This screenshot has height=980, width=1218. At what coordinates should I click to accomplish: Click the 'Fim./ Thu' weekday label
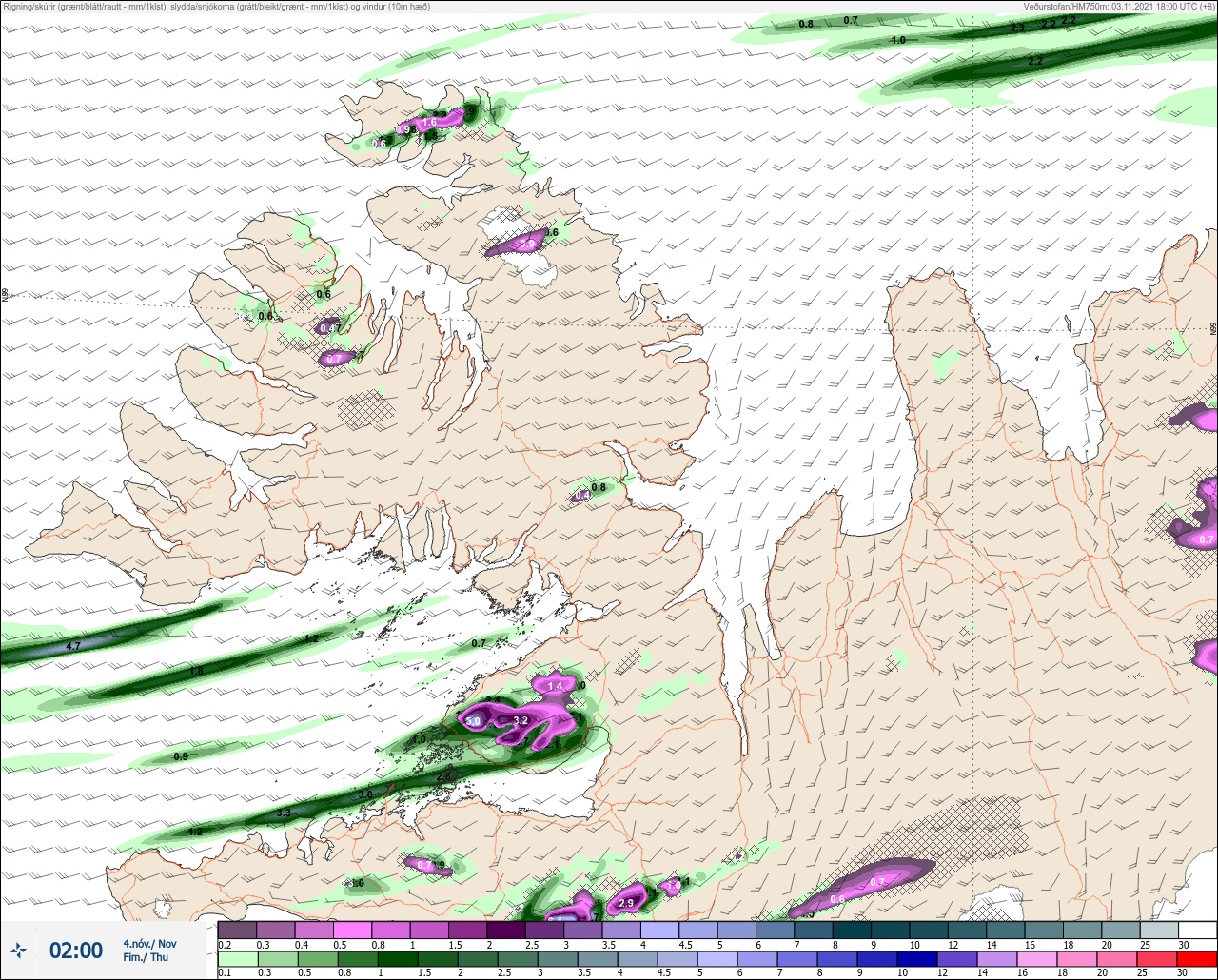point(146,957)
